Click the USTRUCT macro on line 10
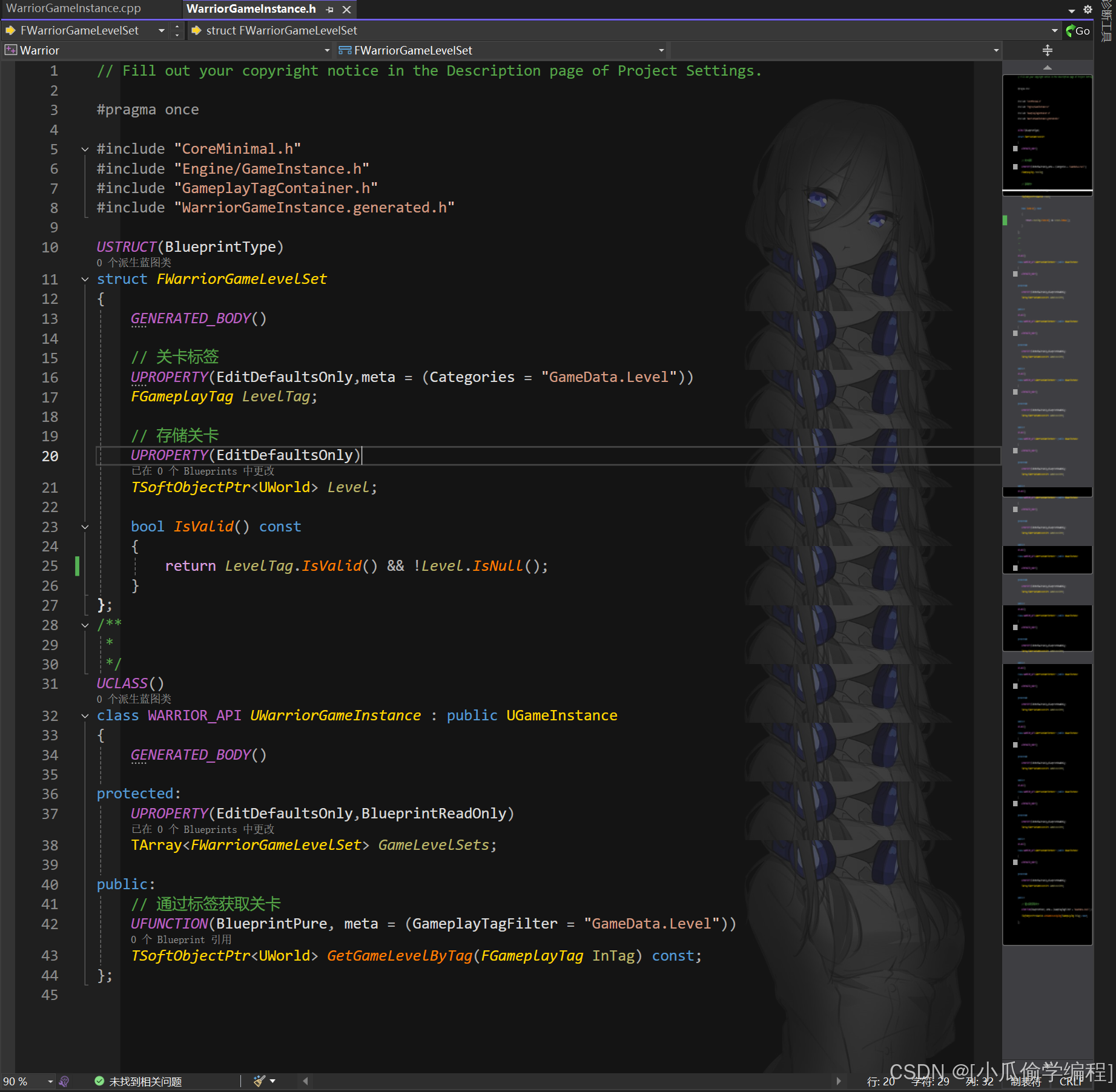Image resolution: width=1116 pixels, height=1092 pixels. tap(127, 247)
